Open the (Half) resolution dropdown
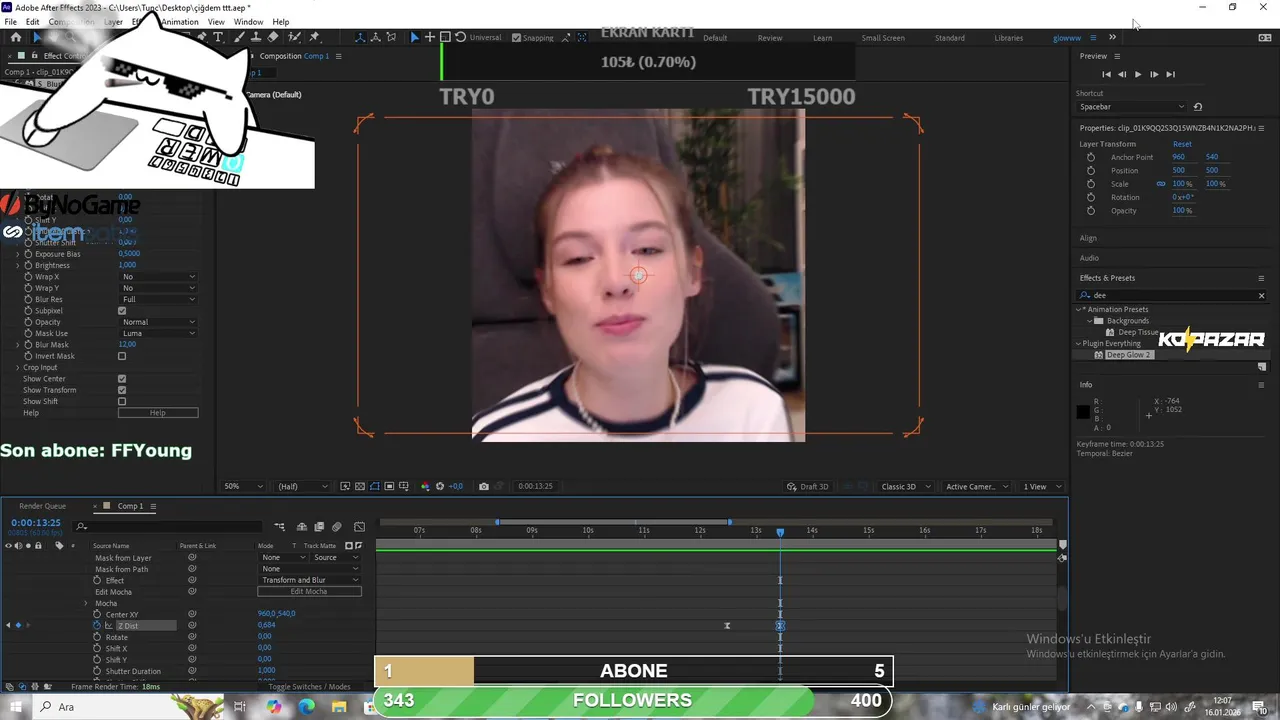The image size is (1280, 720). 302,486
